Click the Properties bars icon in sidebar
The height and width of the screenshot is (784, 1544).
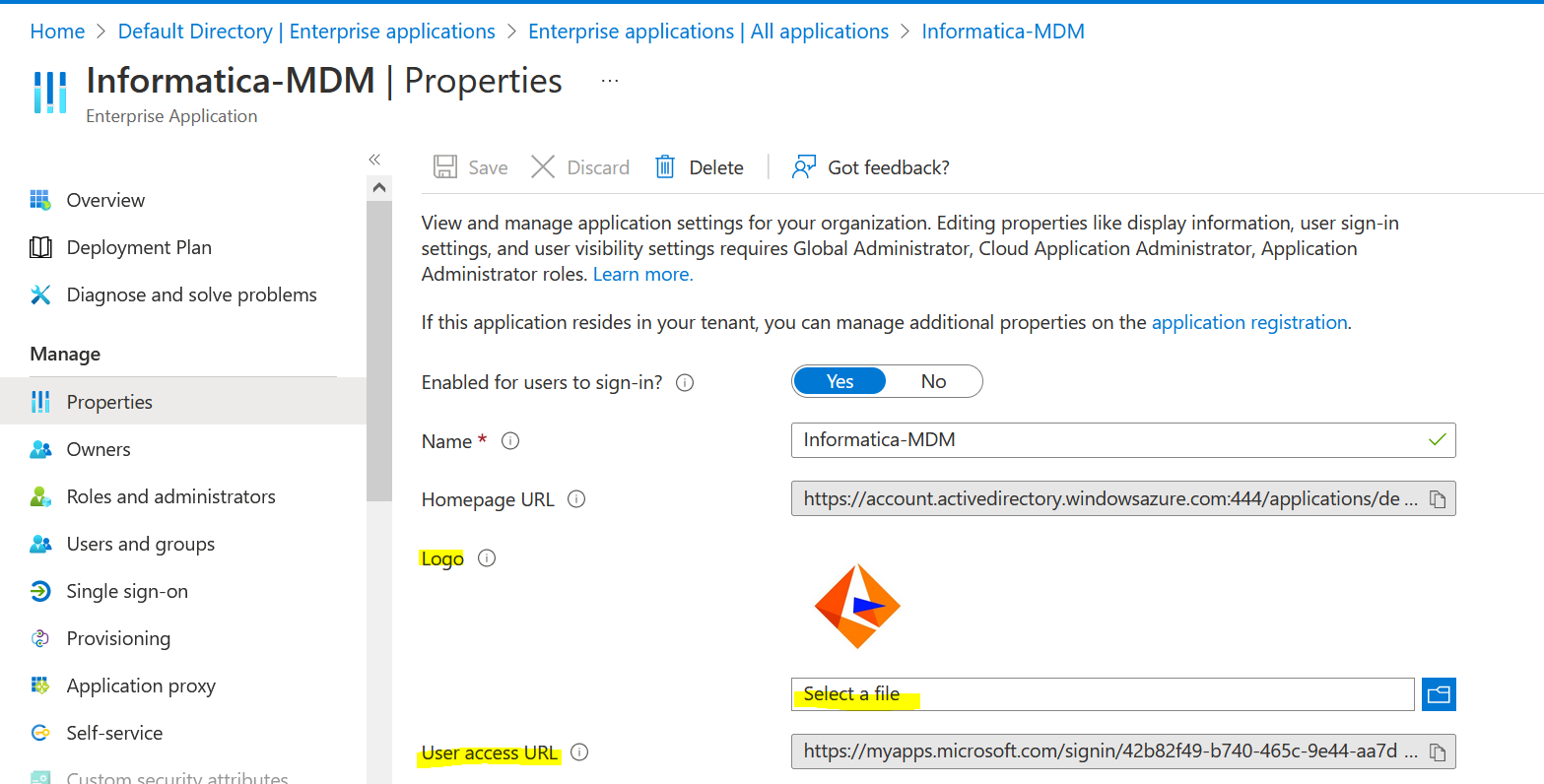tap(40, 402)
